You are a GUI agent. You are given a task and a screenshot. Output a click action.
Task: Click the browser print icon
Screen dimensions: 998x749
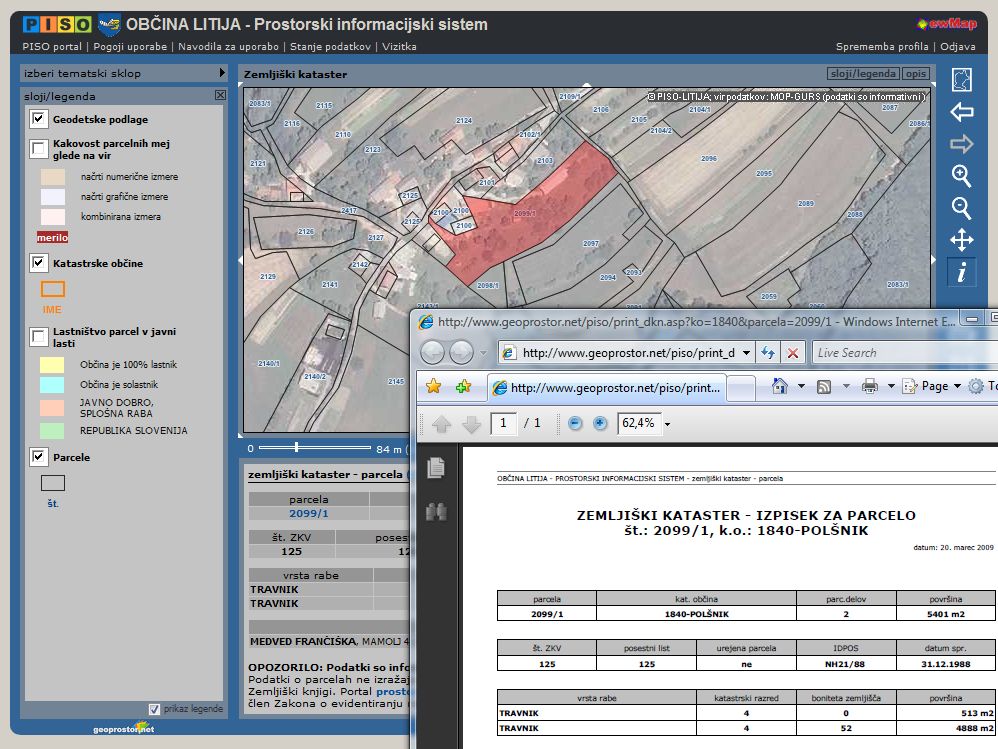869,386
